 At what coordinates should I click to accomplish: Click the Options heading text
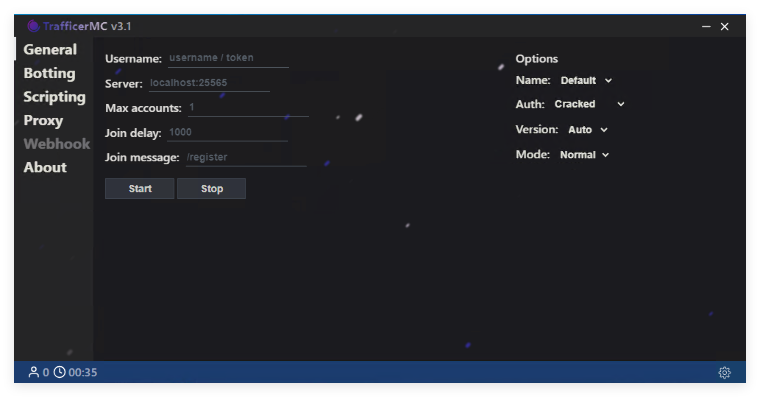point(537,59)
